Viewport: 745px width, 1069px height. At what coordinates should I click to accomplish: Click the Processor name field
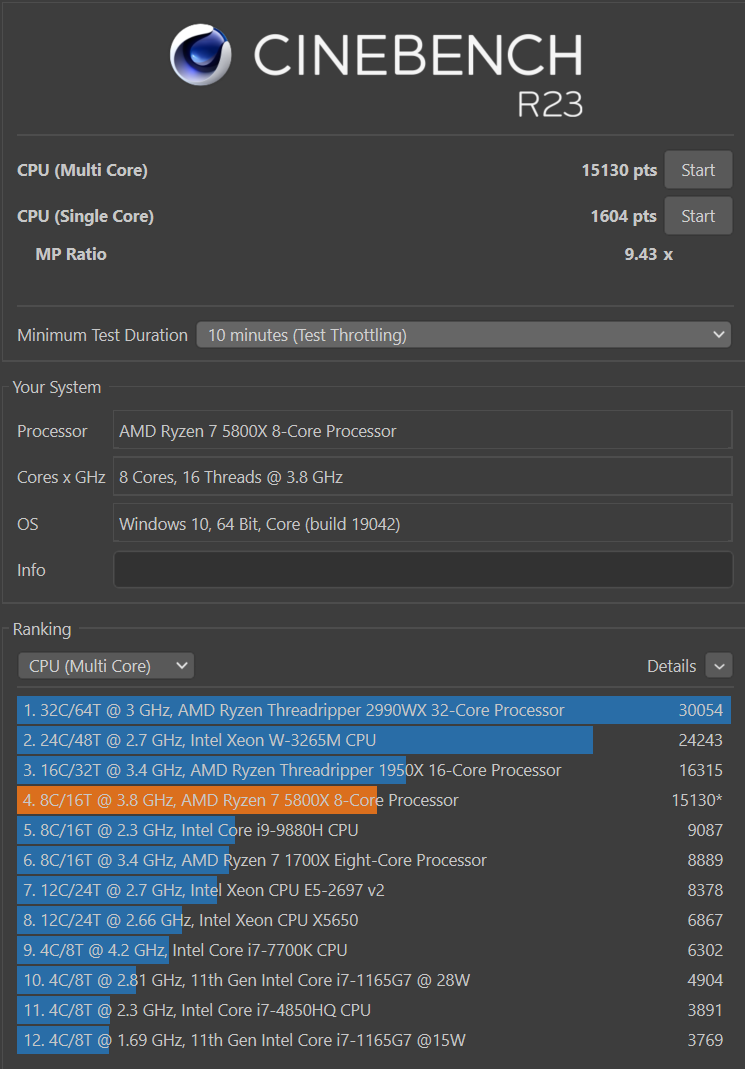[423, 431]
